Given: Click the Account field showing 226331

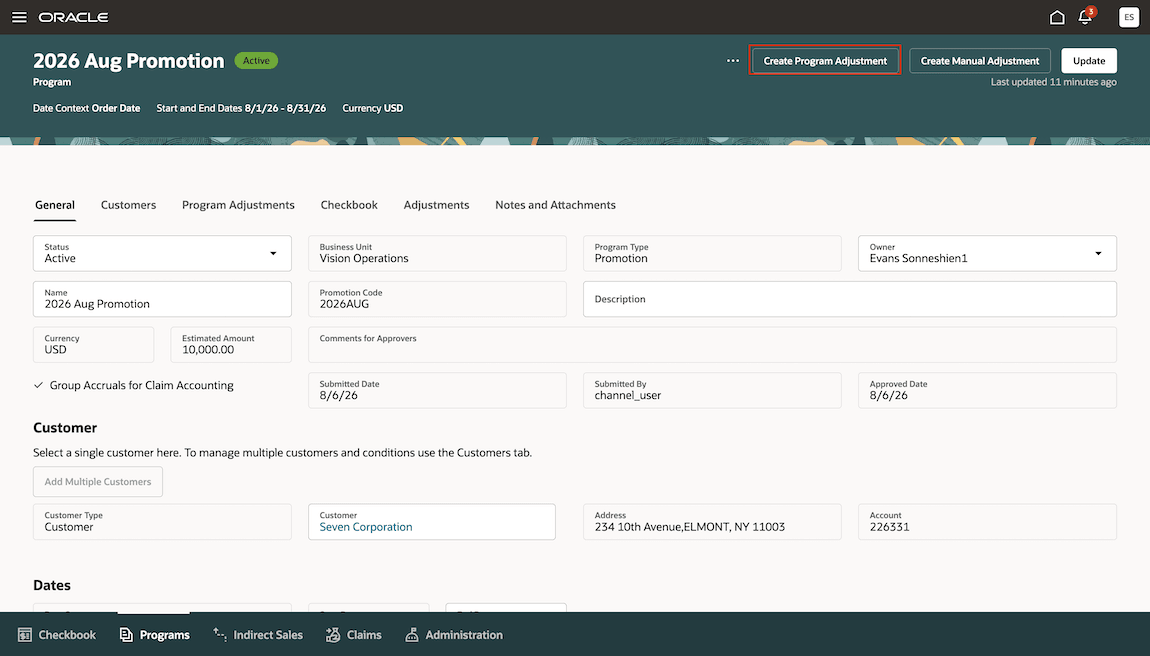Looking at the screenshot, I should tap(987, 522).
